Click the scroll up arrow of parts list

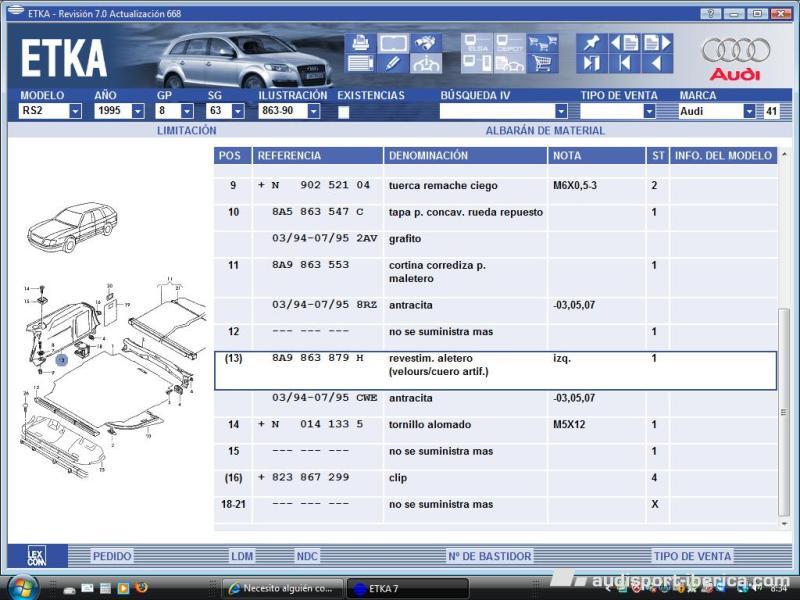click(x=784, y=154)
